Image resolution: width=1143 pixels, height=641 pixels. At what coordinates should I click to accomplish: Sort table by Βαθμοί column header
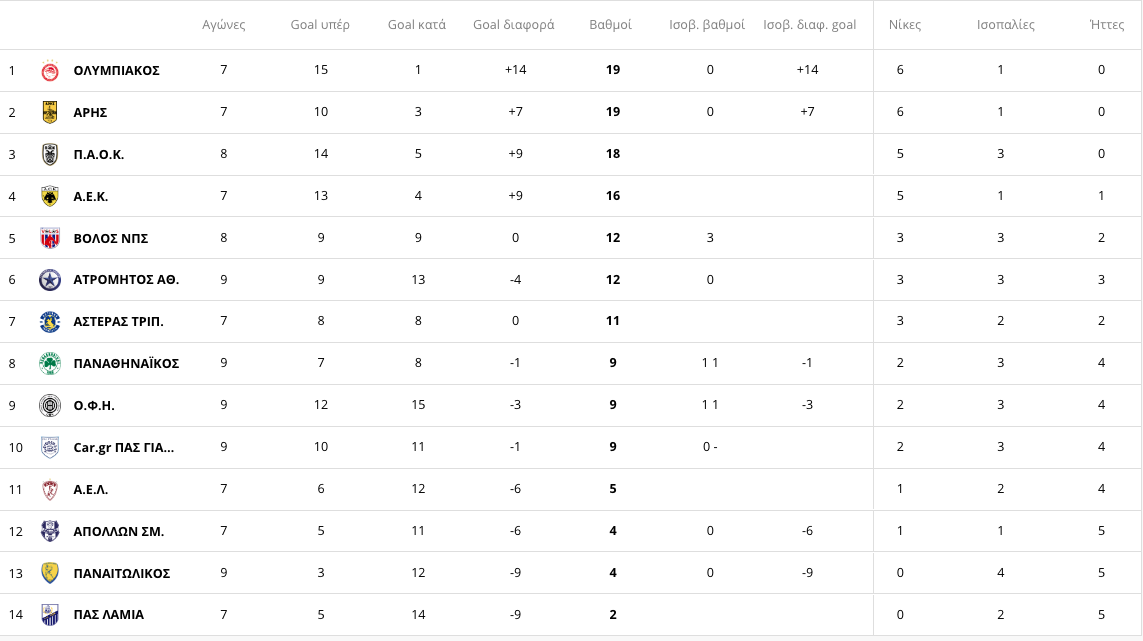[x=610, y=25]
